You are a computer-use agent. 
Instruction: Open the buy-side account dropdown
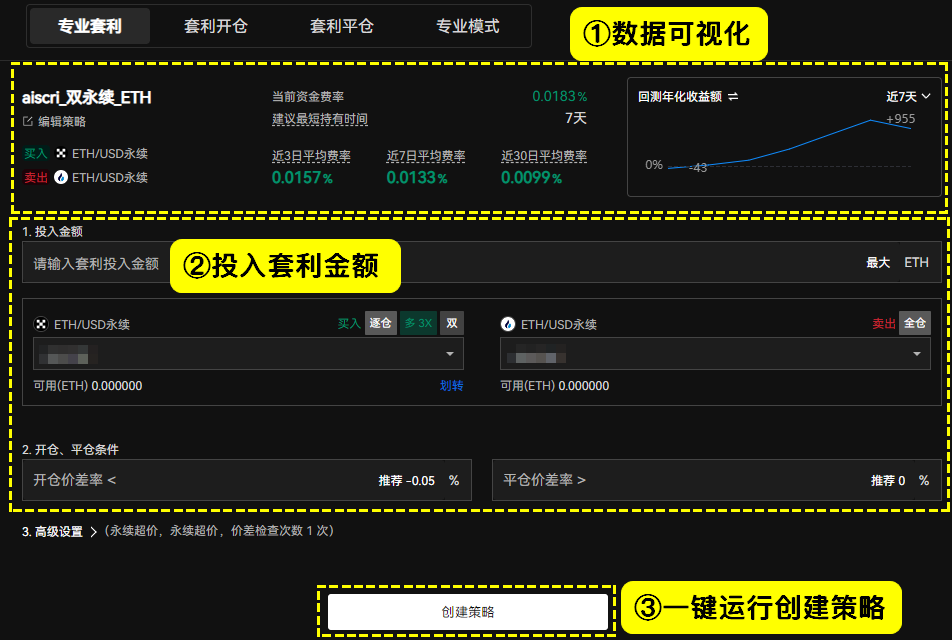[248, 353]
